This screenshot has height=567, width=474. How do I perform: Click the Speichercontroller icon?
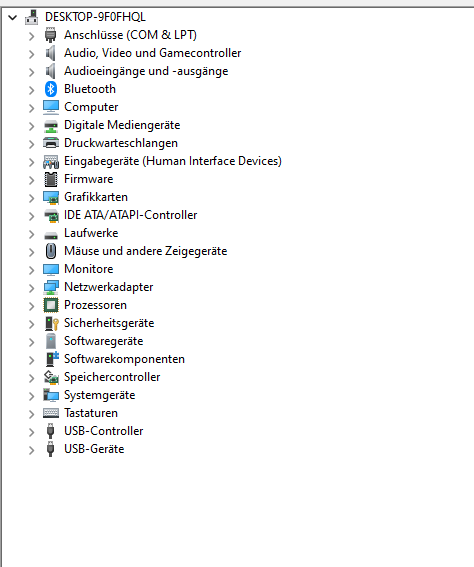pyautogui.click(x=51, y=378)
